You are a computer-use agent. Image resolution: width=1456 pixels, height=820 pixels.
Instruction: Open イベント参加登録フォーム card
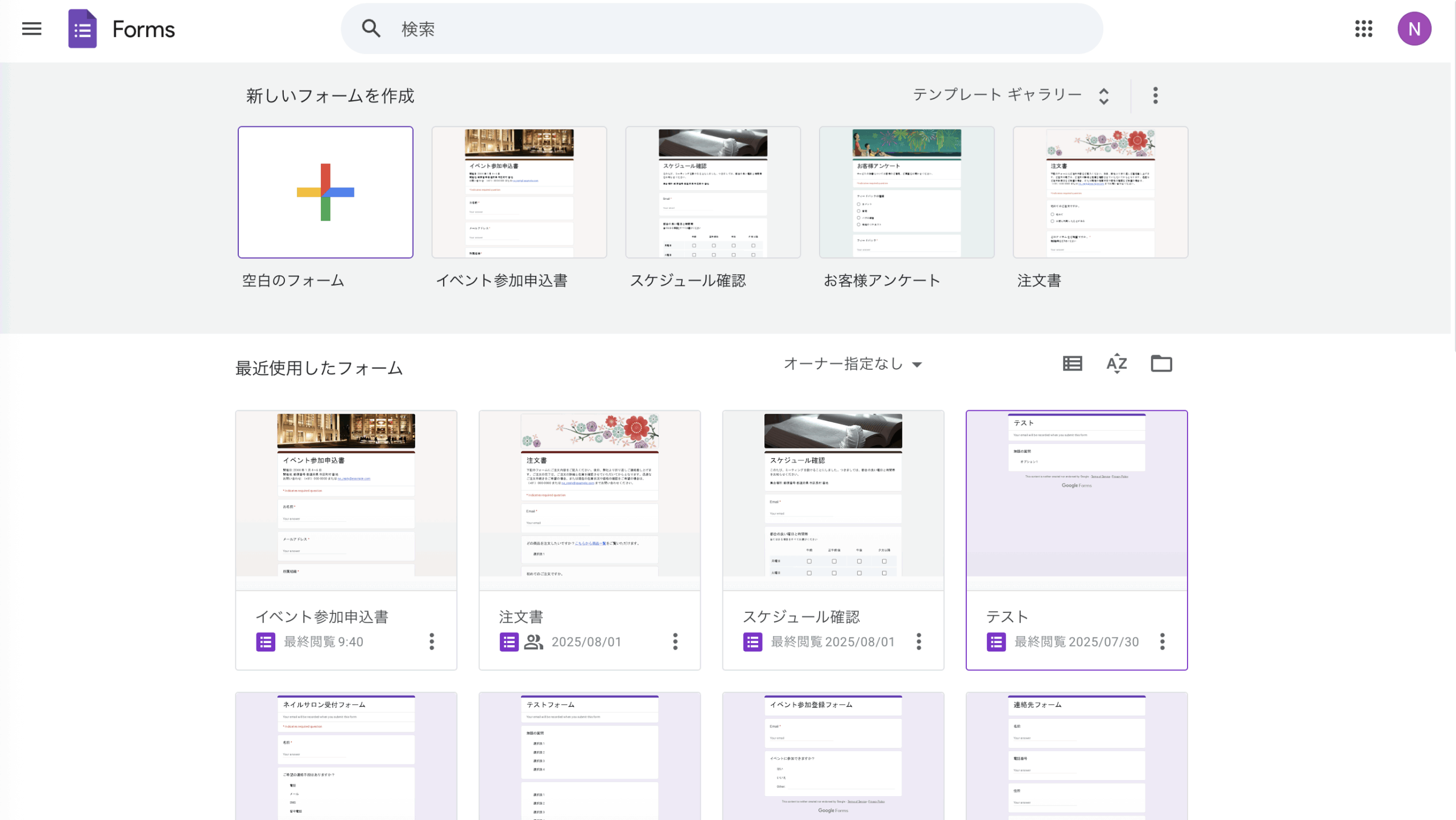coord(833,756)
